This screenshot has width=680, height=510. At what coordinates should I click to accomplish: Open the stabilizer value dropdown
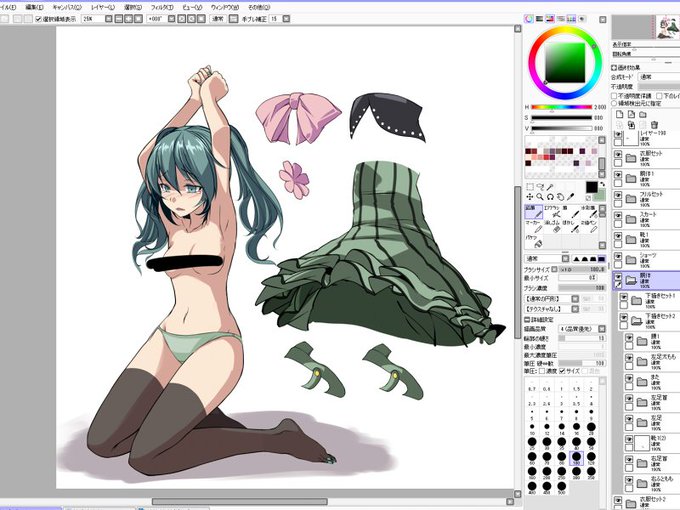click(x=286, y=19)
